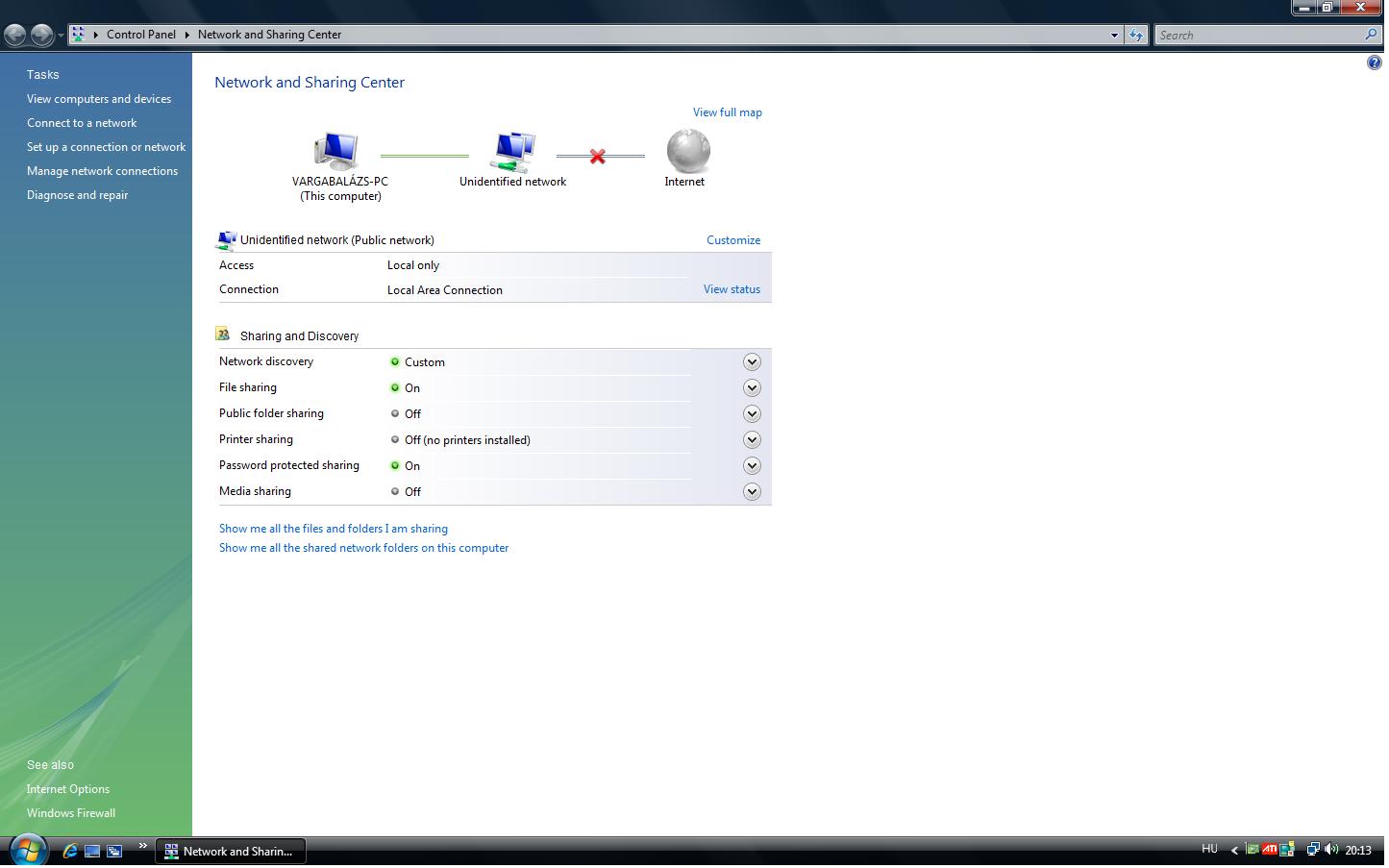Click the search magnifier icon
The image size is (1389, 868).
(x=1371, y=35)
